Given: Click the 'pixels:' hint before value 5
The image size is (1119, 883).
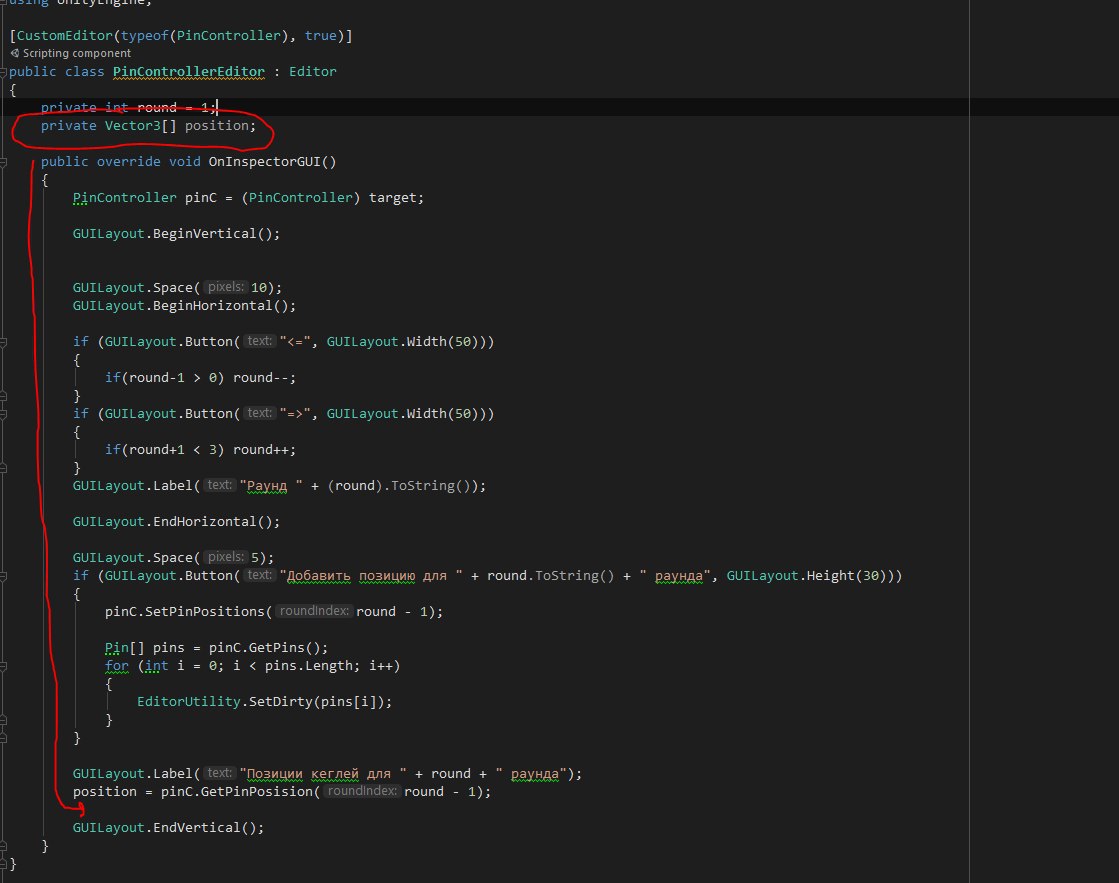Looking at the screenshot, I should click(226, 557).
